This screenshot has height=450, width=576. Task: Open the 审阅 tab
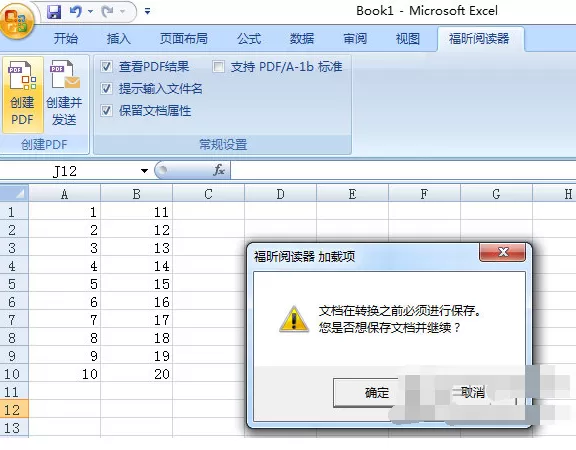click(355, 39)
